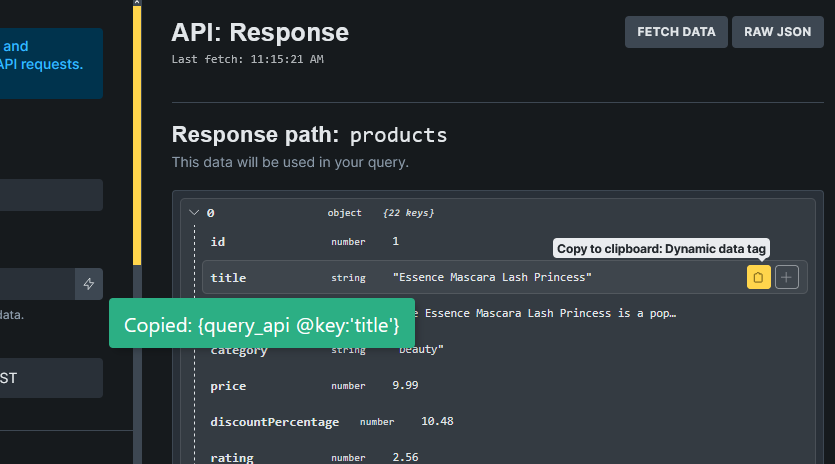Click the discountPercentage key
Screen dimensions: 835x464
click(274, 421)
